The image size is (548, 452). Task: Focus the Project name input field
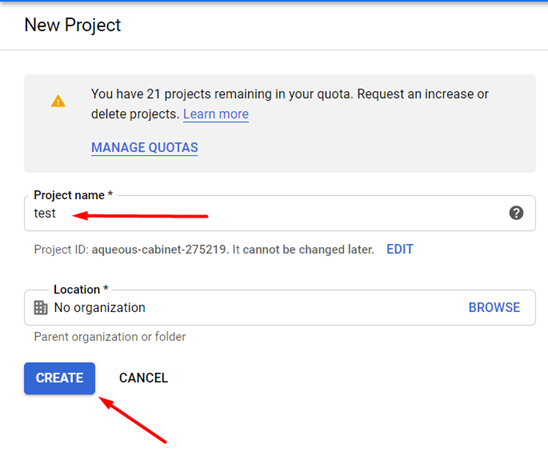coord(280,213)
